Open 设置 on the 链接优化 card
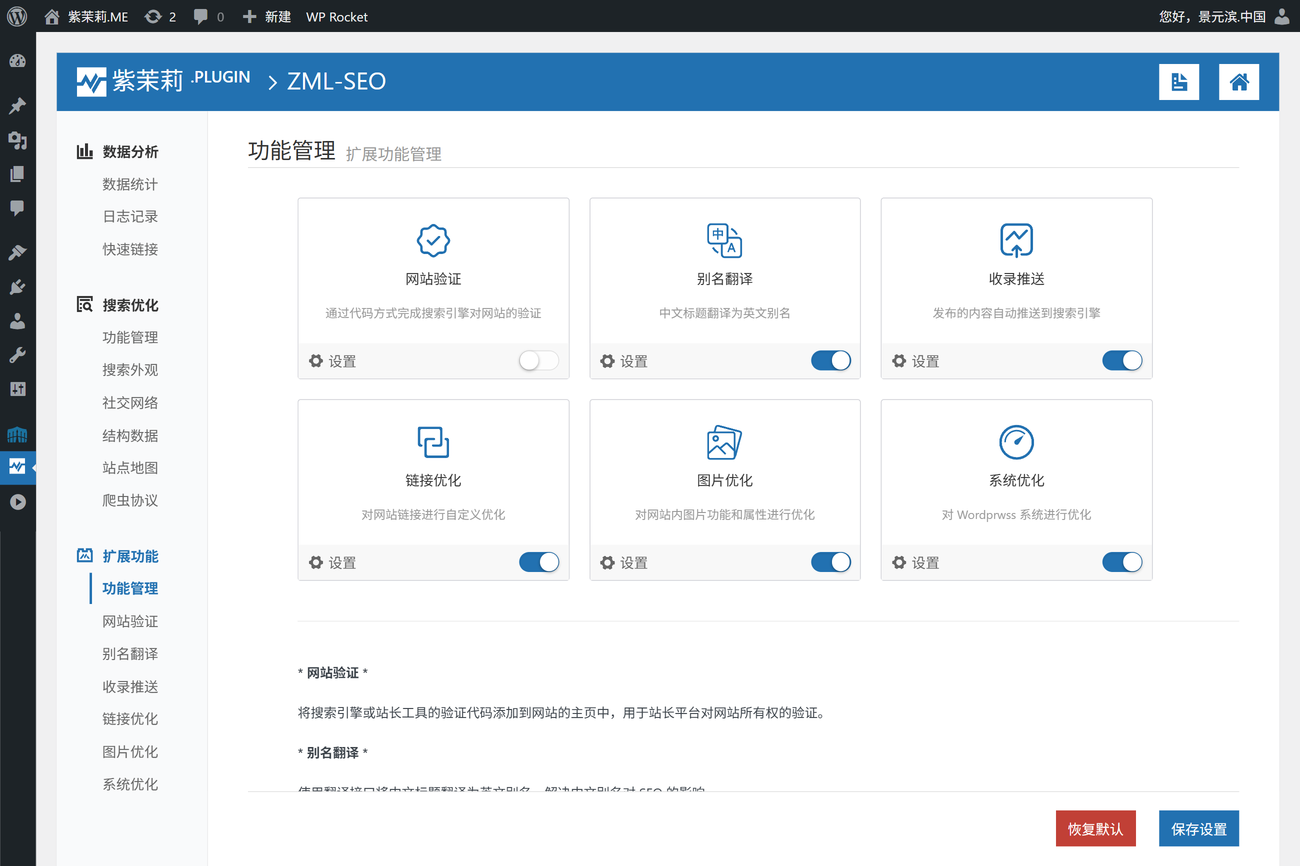 [x=332, y=563]
